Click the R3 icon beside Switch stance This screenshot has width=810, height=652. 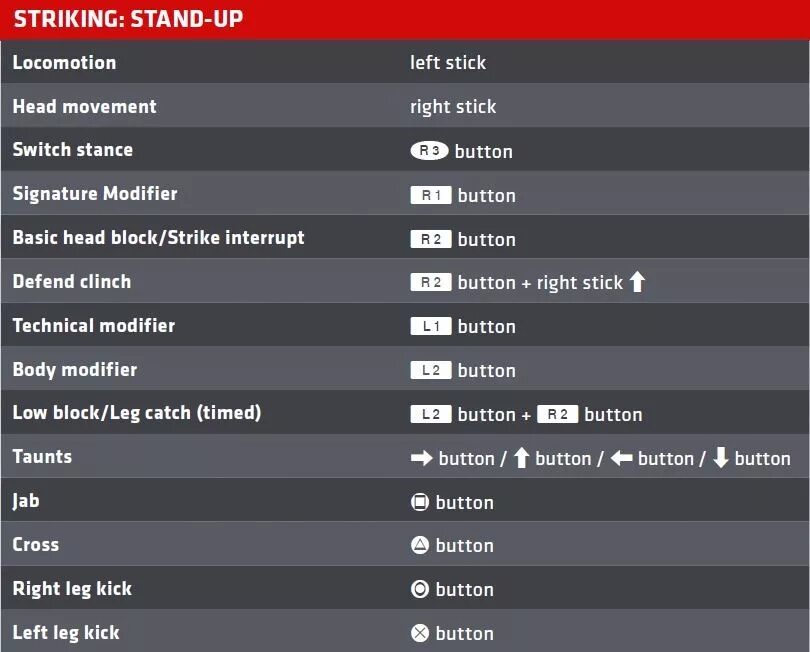coord(429,150)
